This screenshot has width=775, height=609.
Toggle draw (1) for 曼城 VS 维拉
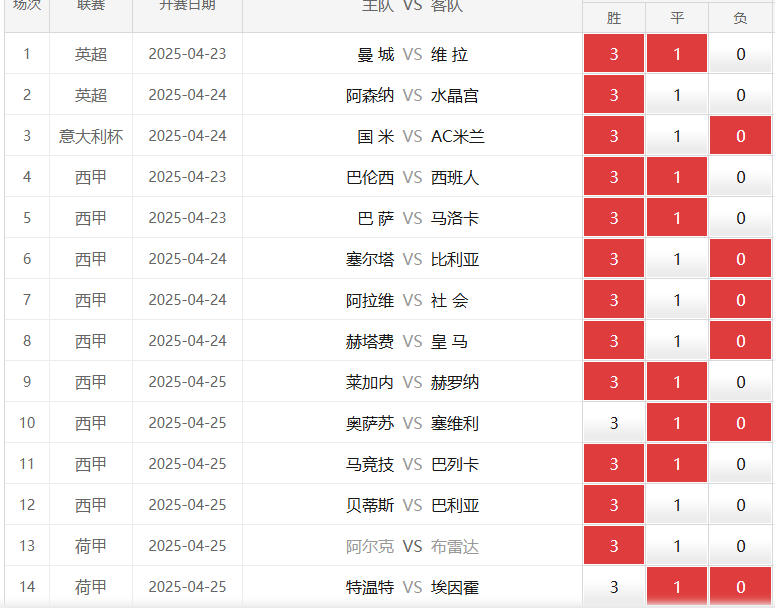click(x=677, y=53)
